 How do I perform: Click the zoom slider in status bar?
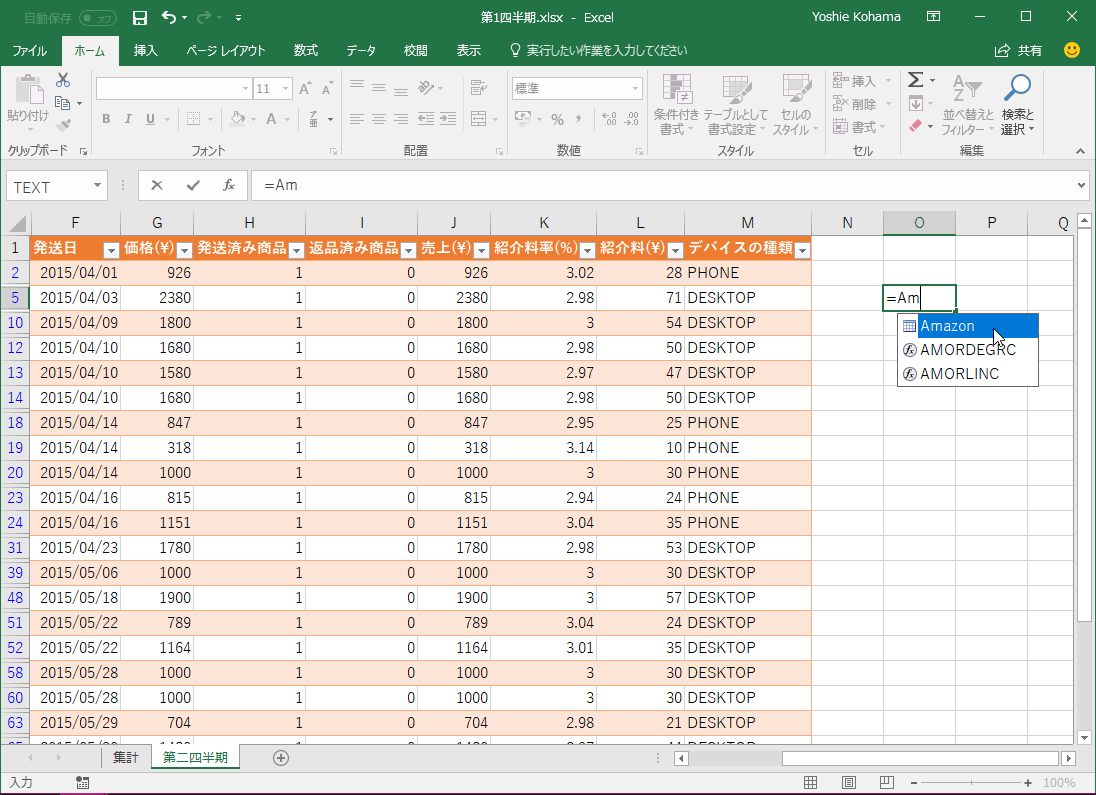tap(970, 783)
